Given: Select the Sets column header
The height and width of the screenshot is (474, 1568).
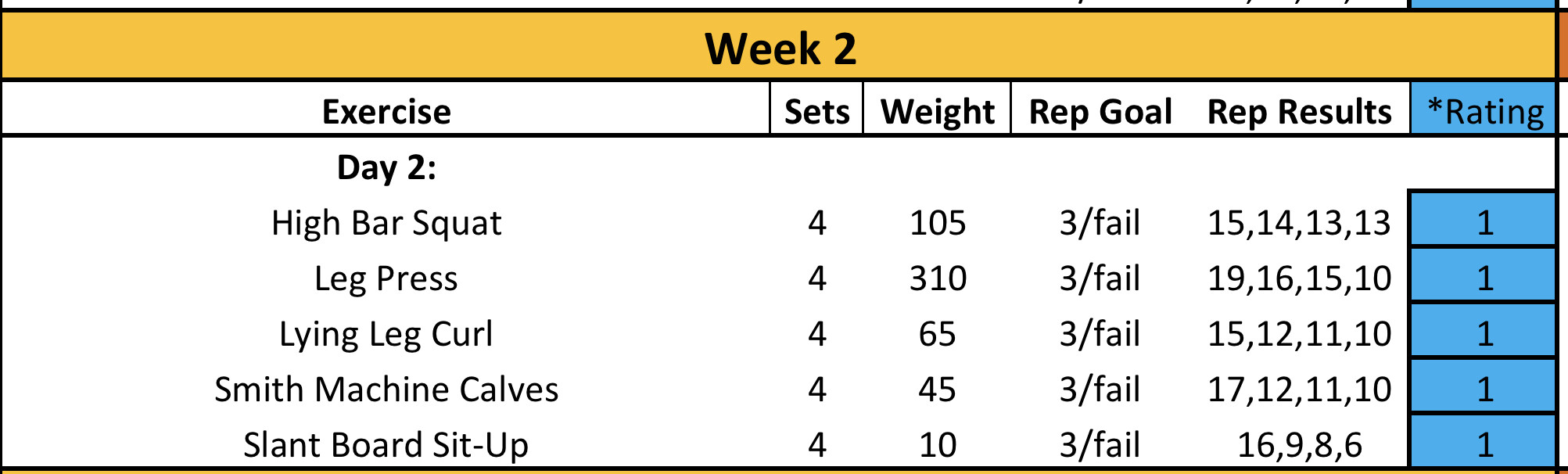Looking at the screenshot, I should [816, 112].
